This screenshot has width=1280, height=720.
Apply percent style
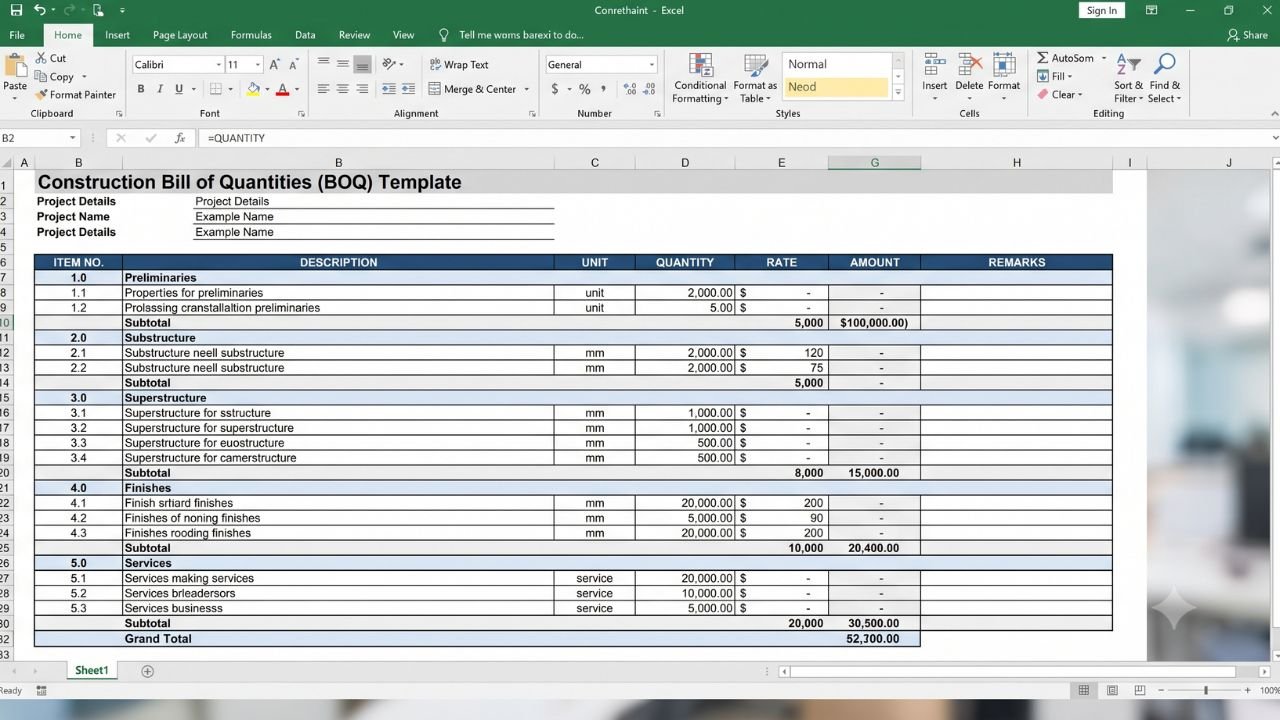coord(585,89)
